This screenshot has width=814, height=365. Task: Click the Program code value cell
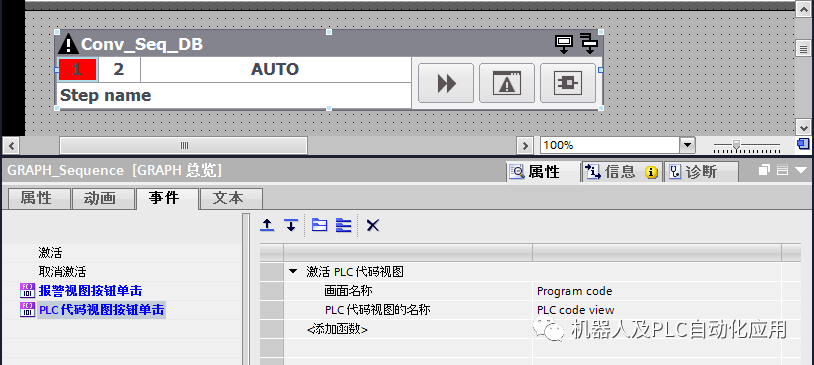(656, 291)
